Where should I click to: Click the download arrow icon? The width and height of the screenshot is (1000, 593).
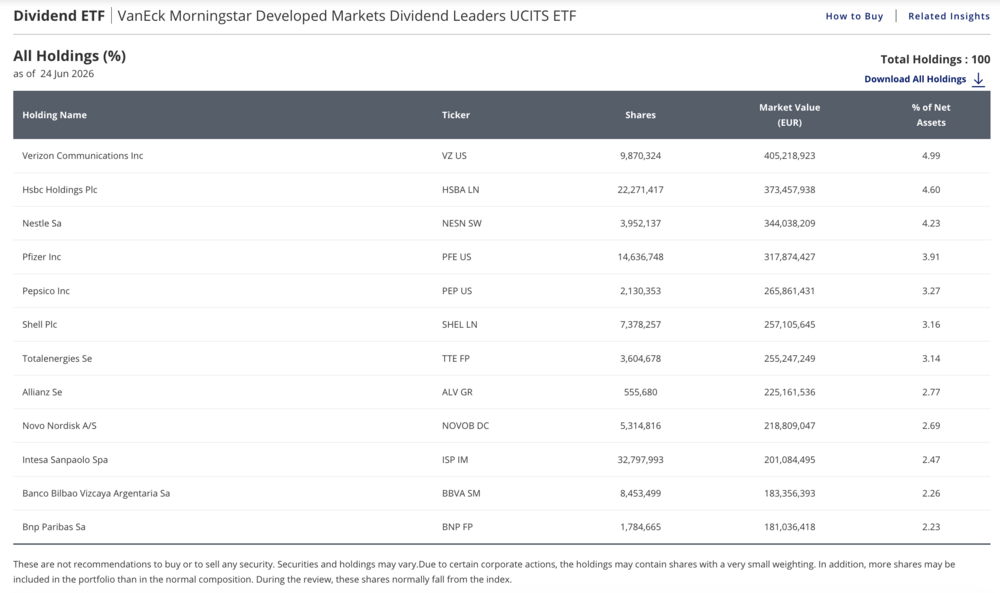[x=978, y=80]
